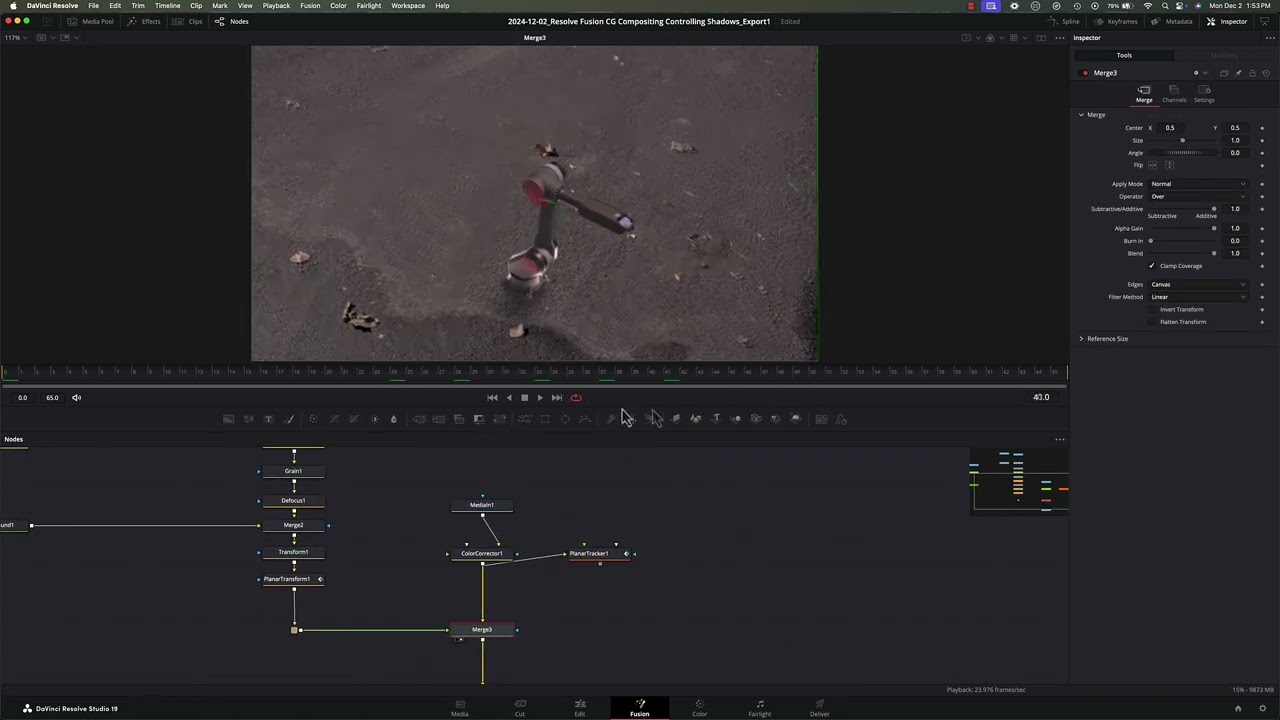
Task: Add a Merge node from toolbar
Action: (419, 419)
